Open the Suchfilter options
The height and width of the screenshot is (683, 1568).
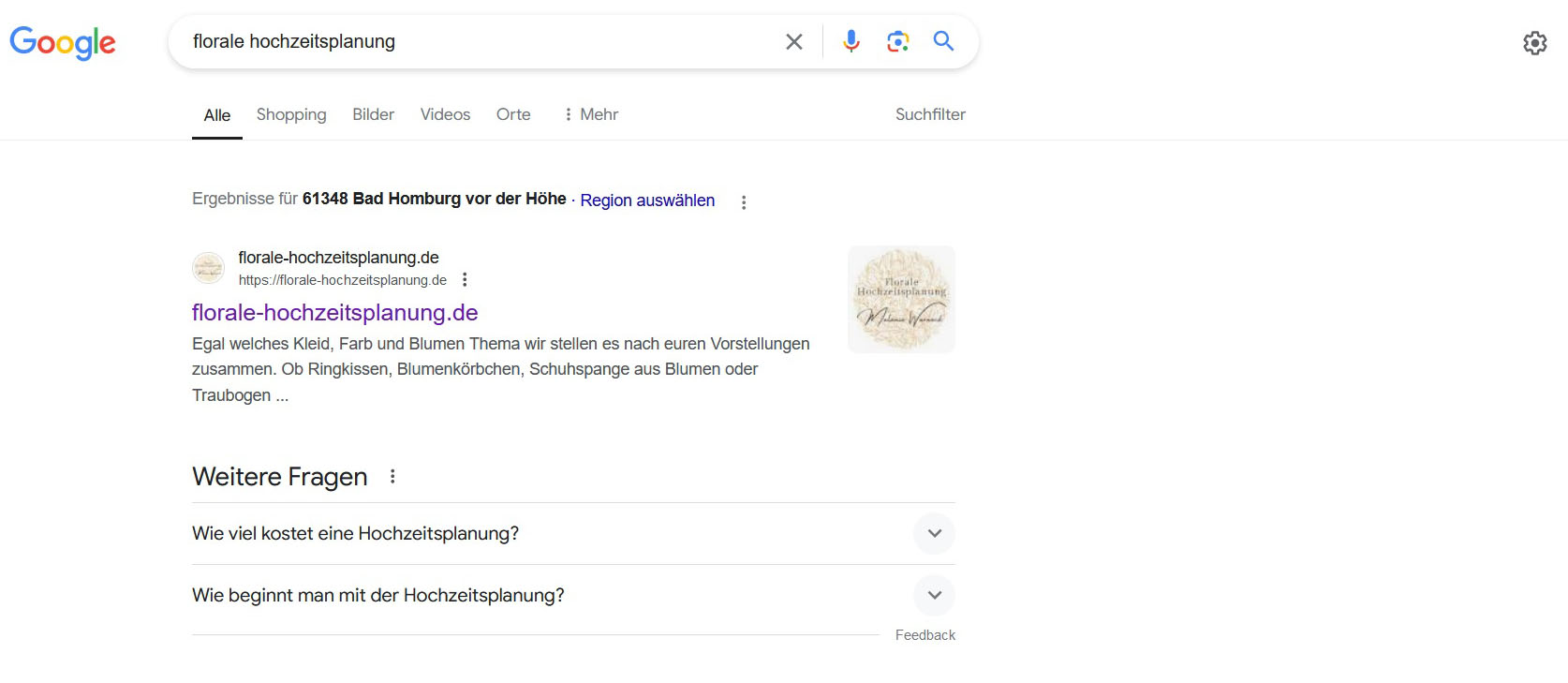pos(930,114)
